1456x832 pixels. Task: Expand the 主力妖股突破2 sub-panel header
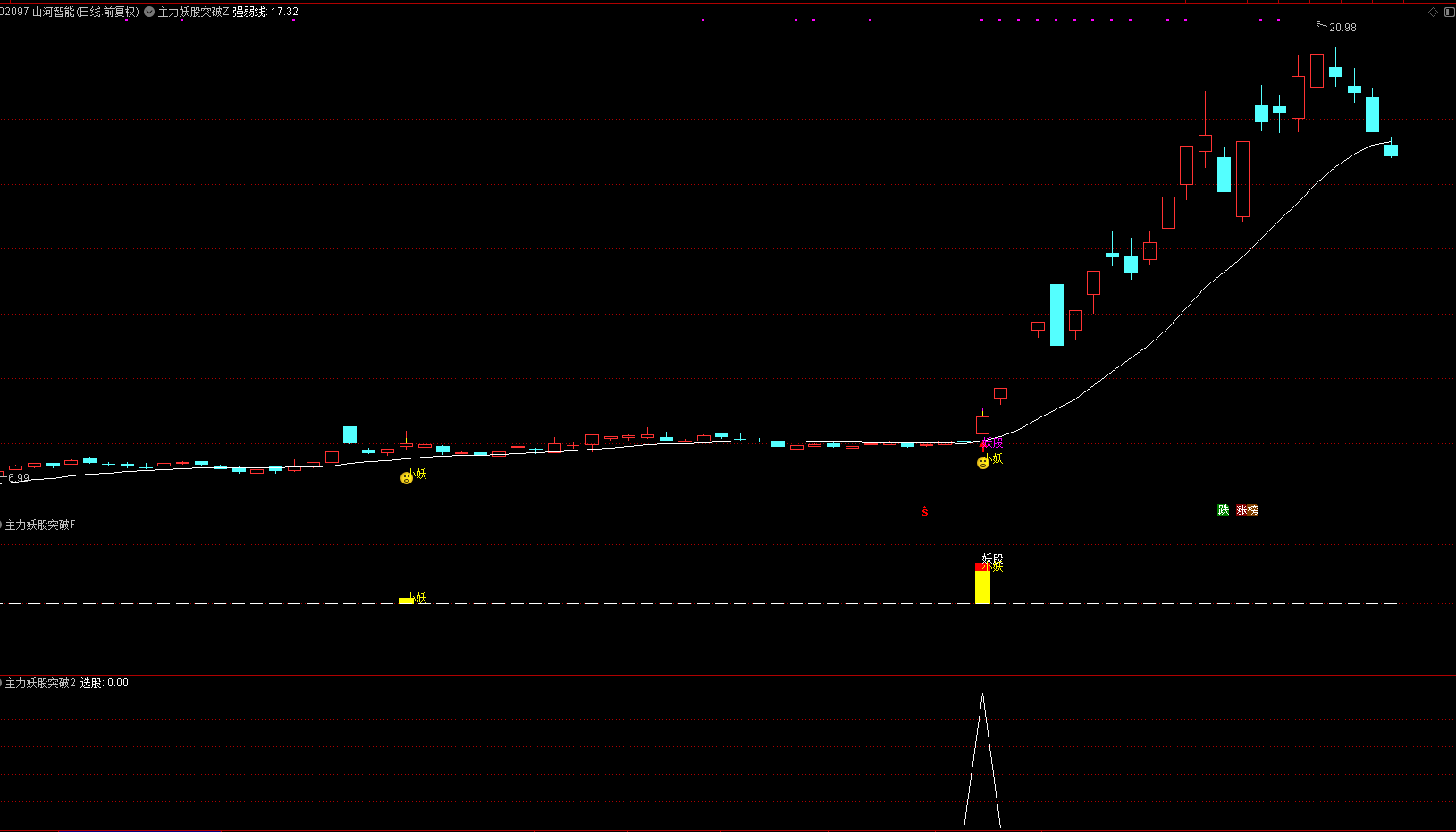pos(39,683)
